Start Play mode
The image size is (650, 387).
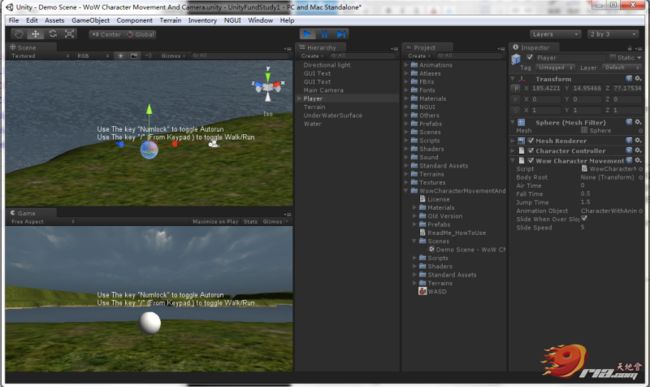click(307, 34)
